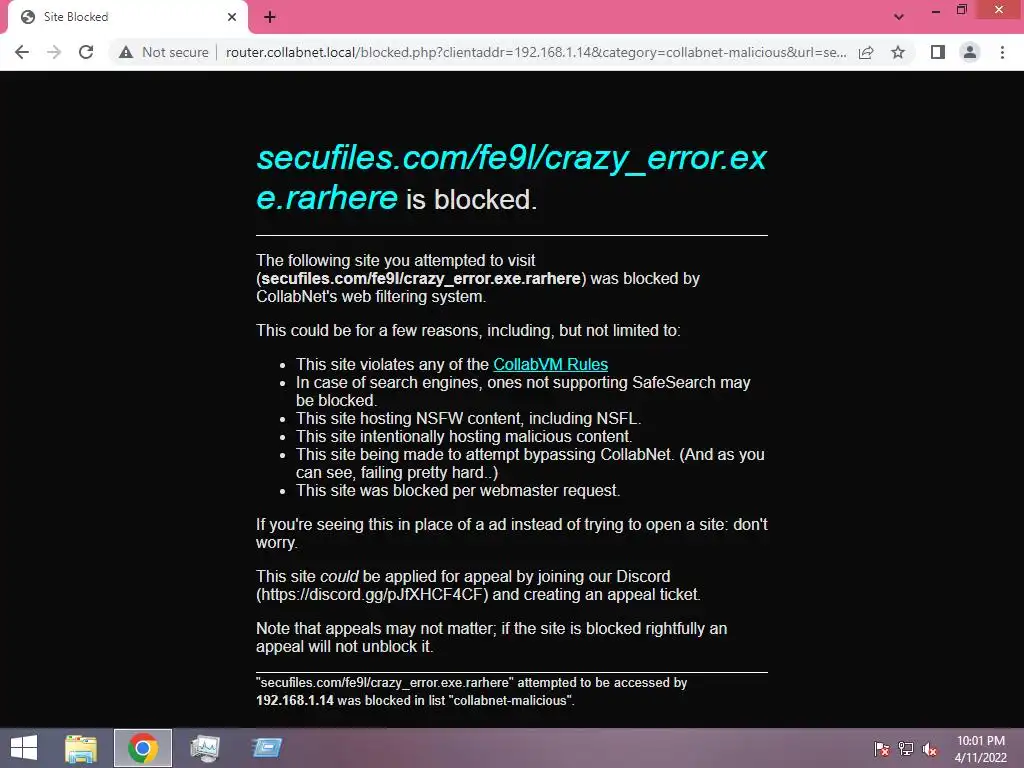
Task: Open Chrome's three-dot menu
Action: coord(1002,52)
